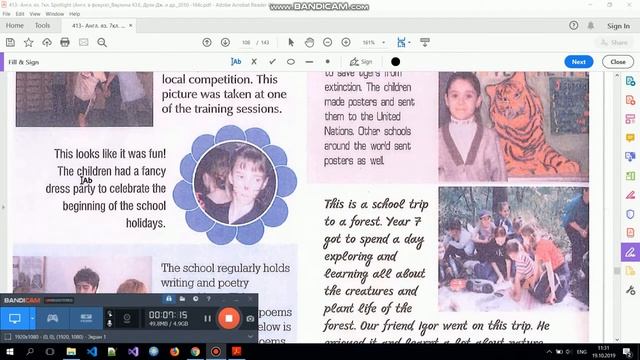Expand the fit page options arrow
640x360 pixels.
[x=409, y=42]
